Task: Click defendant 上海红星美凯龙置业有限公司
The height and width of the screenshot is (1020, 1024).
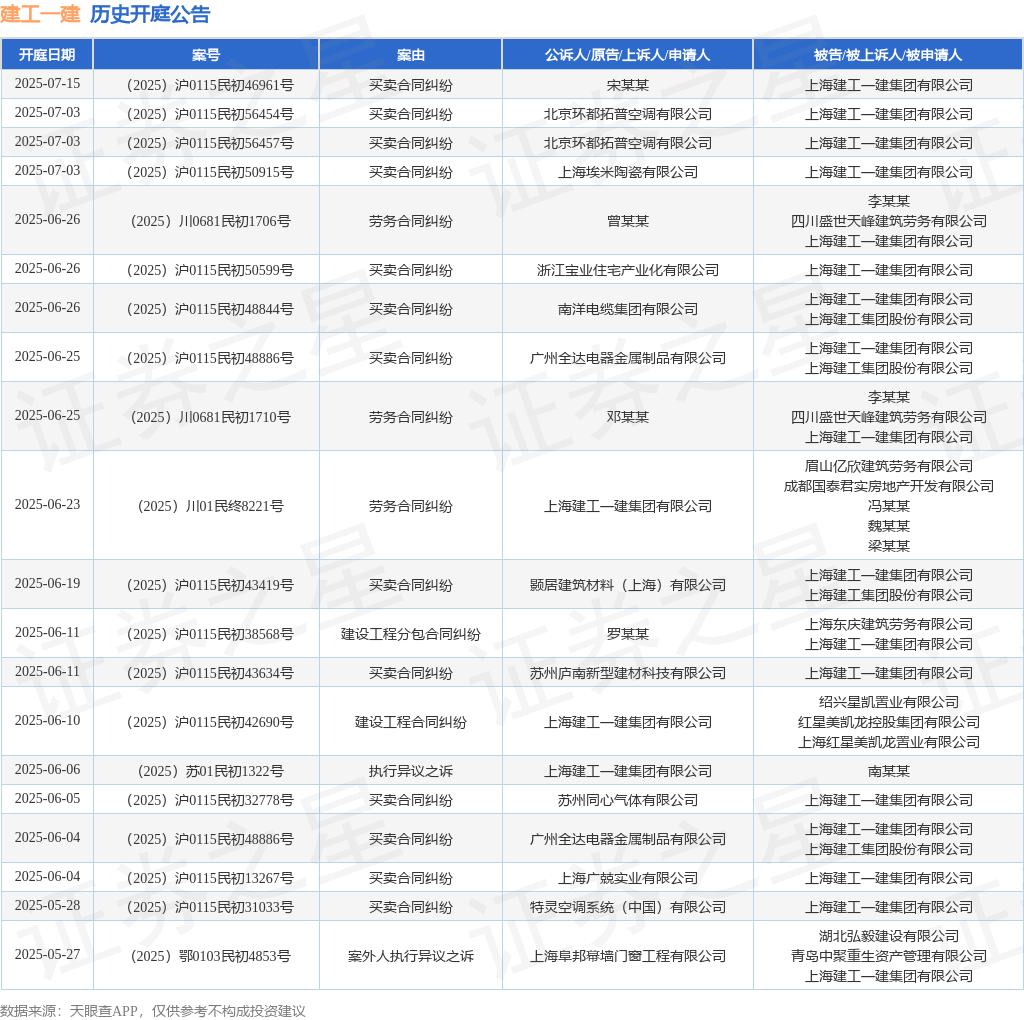Action: [x=888, y=742]
